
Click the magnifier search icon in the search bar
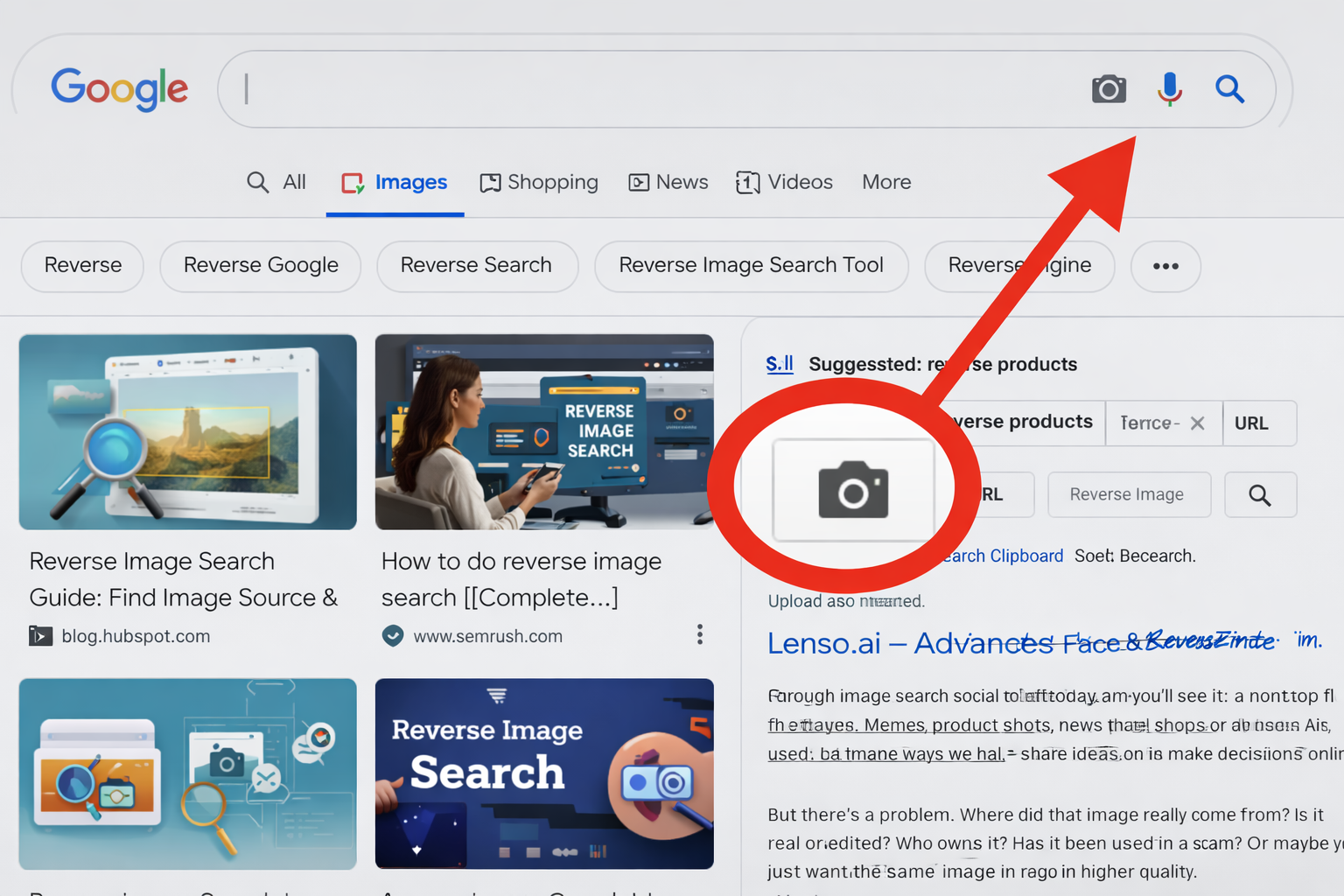(1230, 88)
